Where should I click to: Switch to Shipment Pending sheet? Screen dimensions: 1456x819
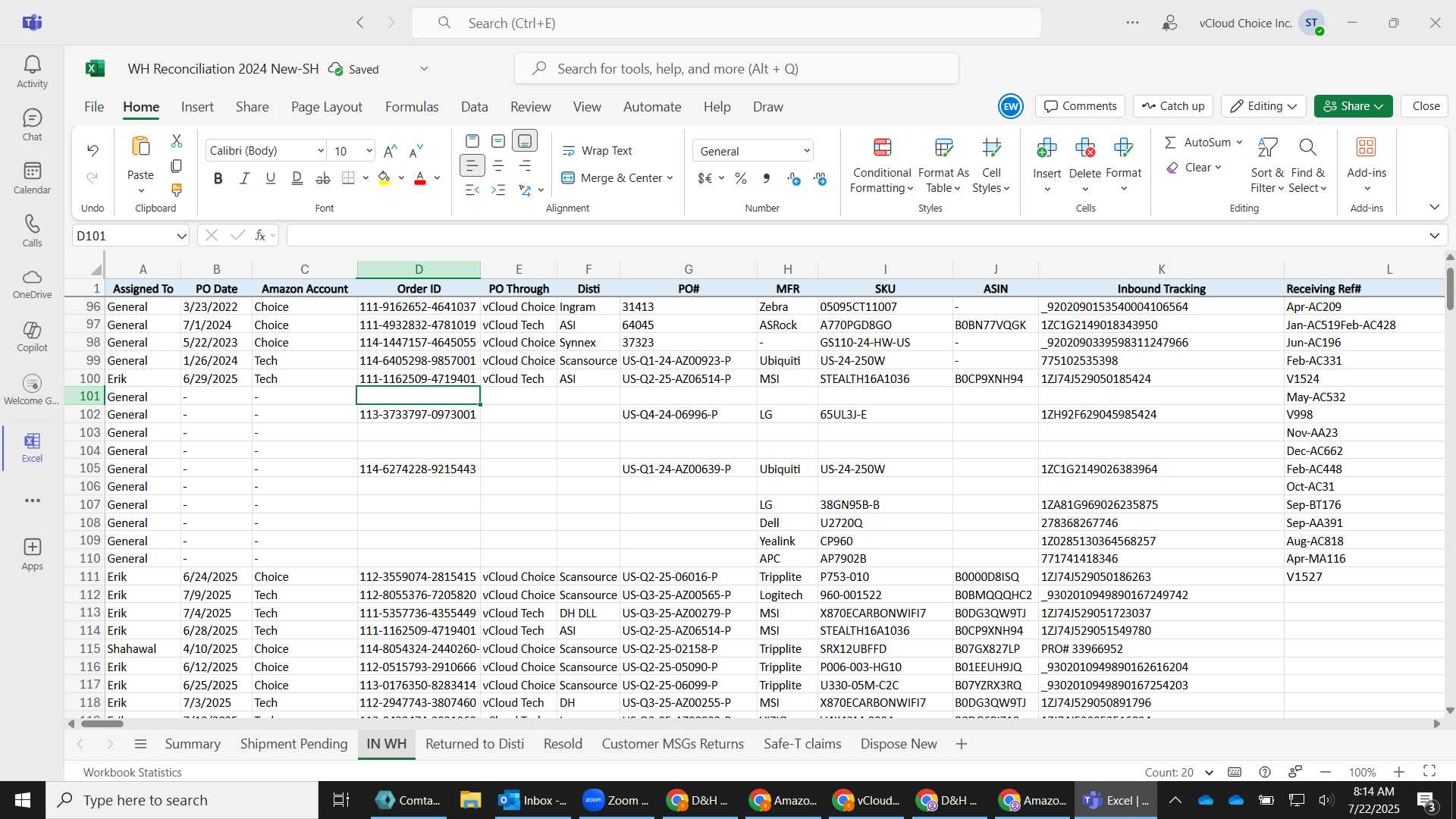click(x=294, y=744)
